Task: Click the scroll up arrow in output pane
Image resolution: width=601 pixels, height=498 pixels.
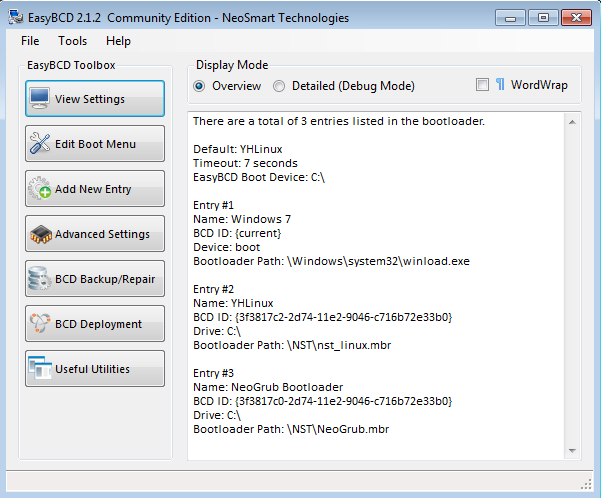Action: (572, 122)
